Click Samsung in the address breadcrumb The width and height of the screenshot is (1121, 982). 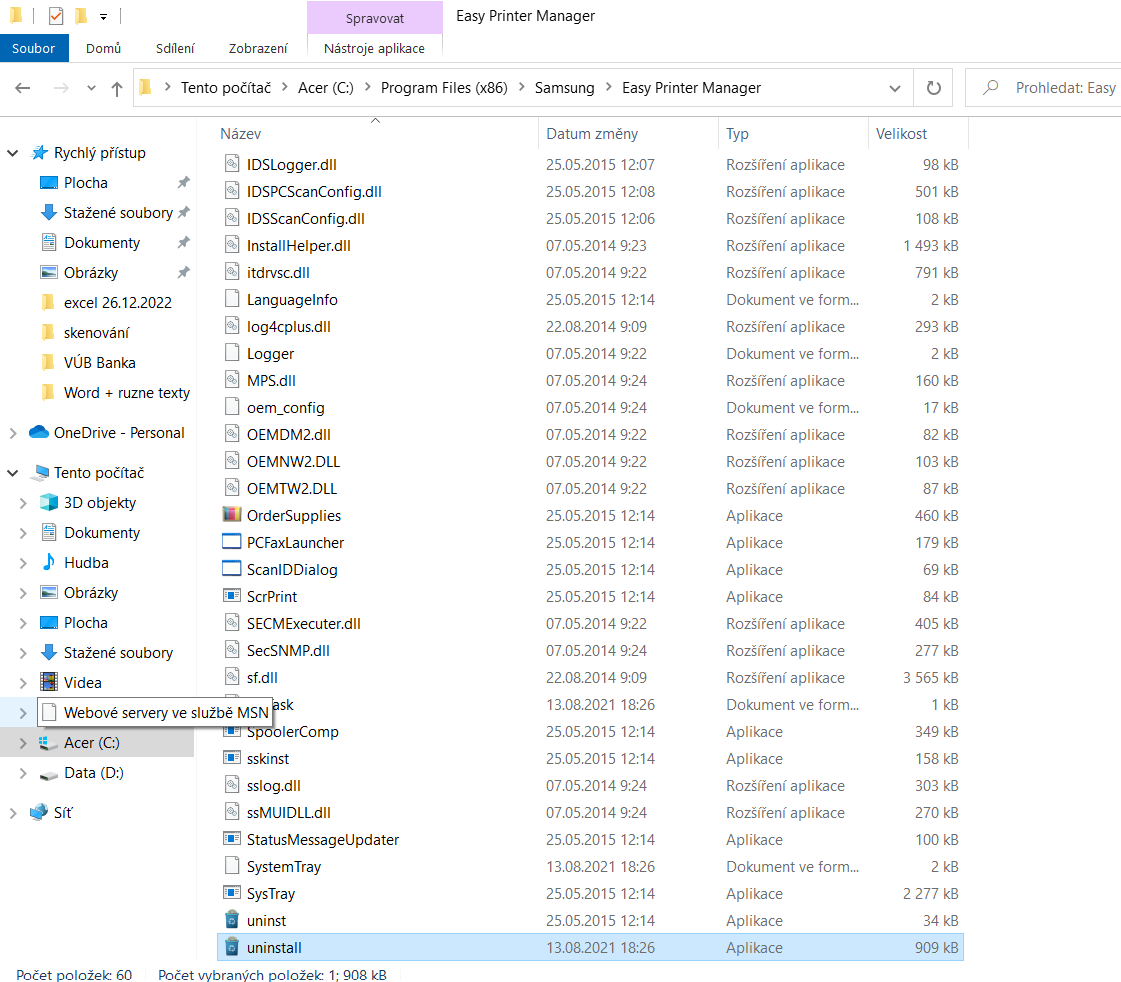point(564,88)
